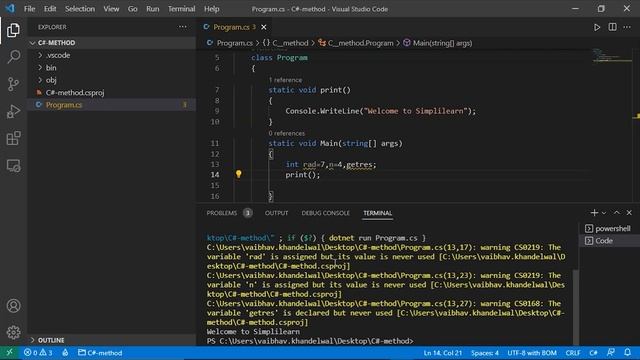Screen dimensions: 640x360
Task: Select the Code terminal instance
Action: [607, 241]
